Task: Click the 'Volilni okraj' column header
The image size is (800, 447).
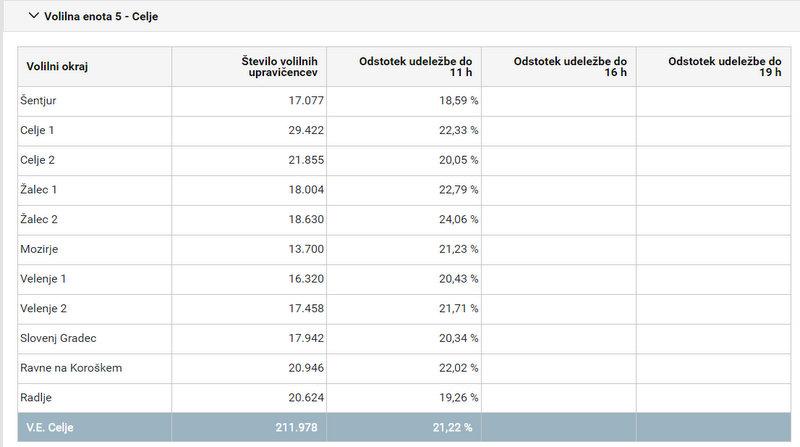Action: click(x=51, y=67)
